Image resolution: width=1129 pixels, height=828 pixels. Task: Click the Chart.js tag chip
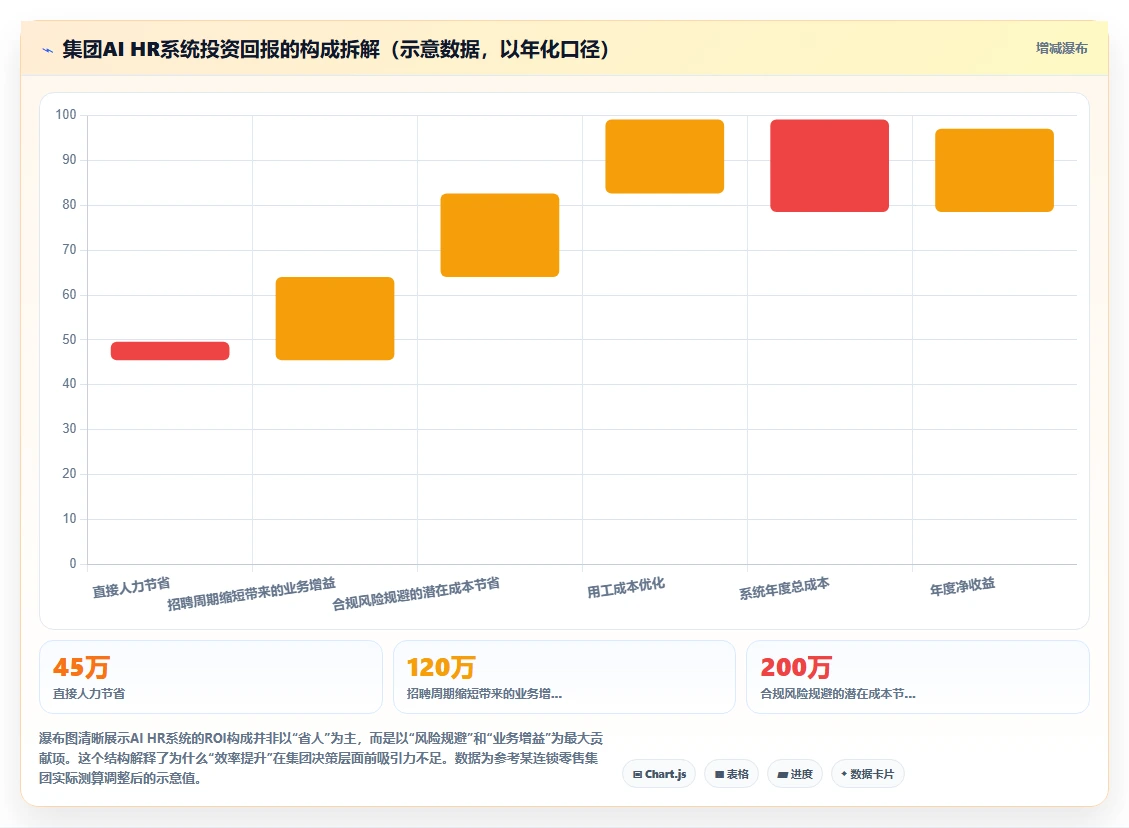[659, 774]
